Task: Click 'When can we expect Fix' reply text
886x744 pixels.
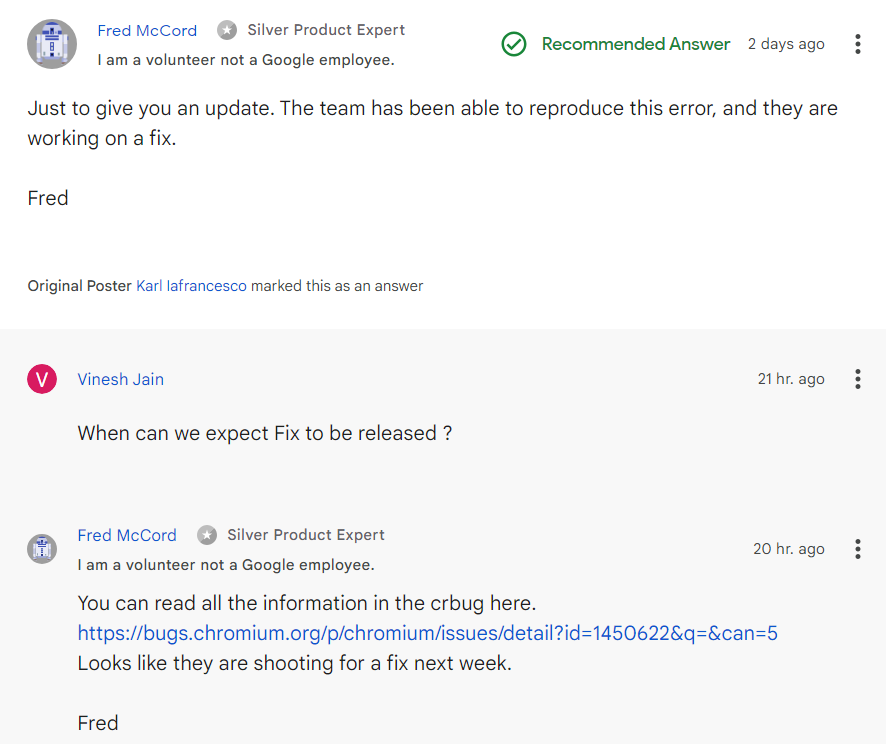Action: pyautogui.click(x=265, y=433)
